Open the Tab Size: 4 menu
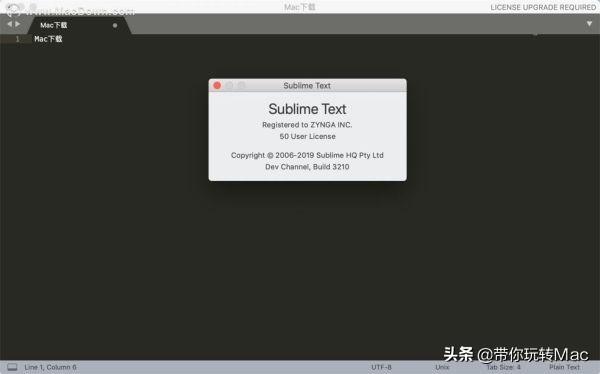 click(x=504, y=367)
